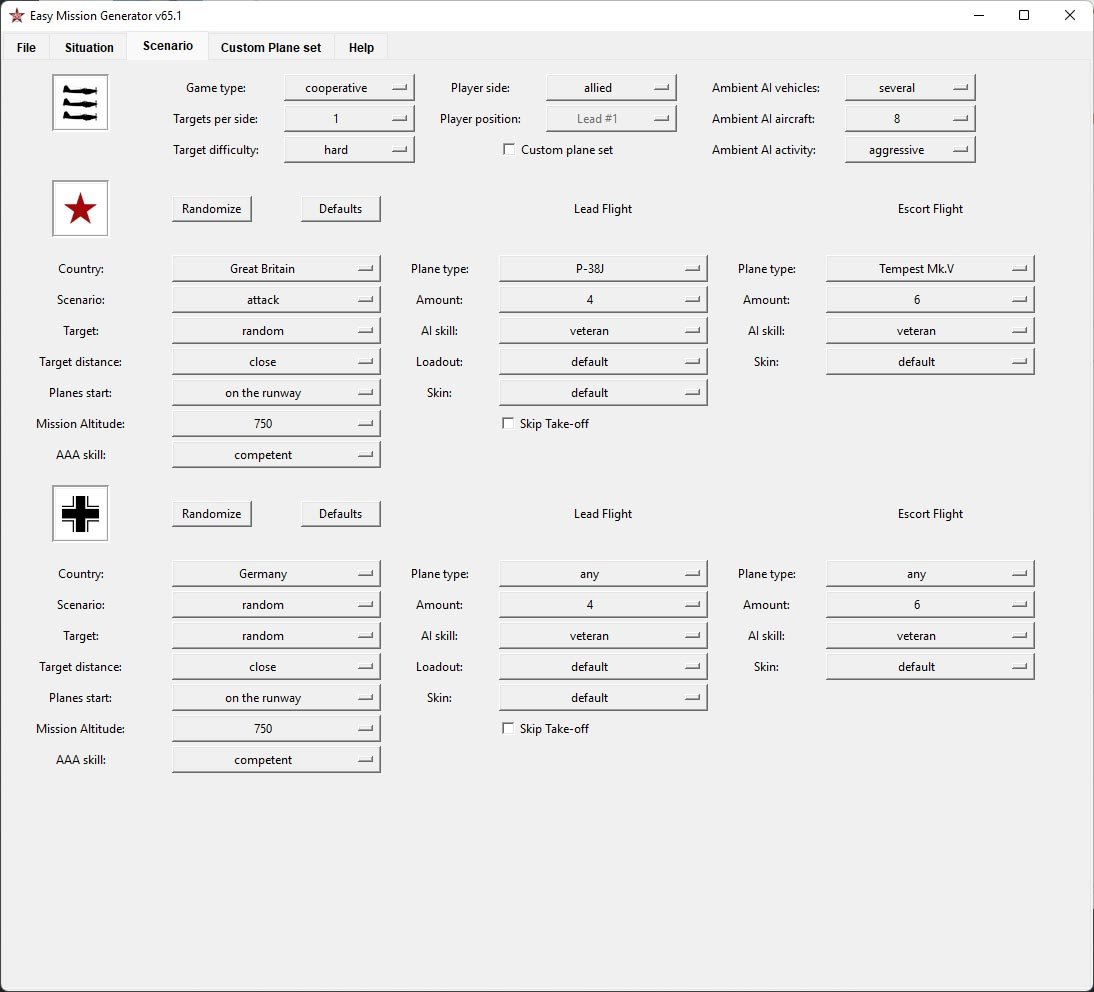Toggle German side Skip Take-off checkbox
1094x992 pixels.
(x=508, y=728)
